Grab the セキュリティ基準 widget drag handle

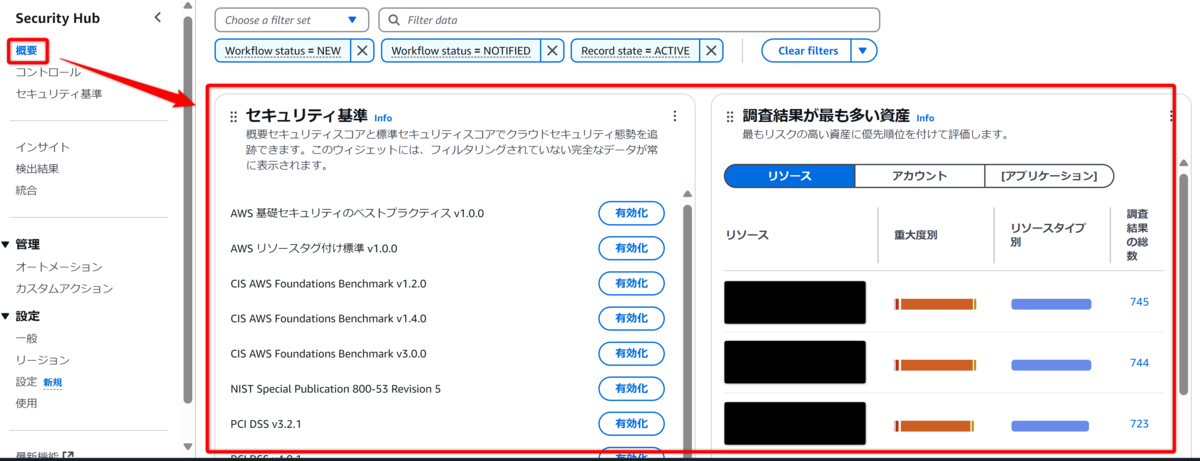234,117
